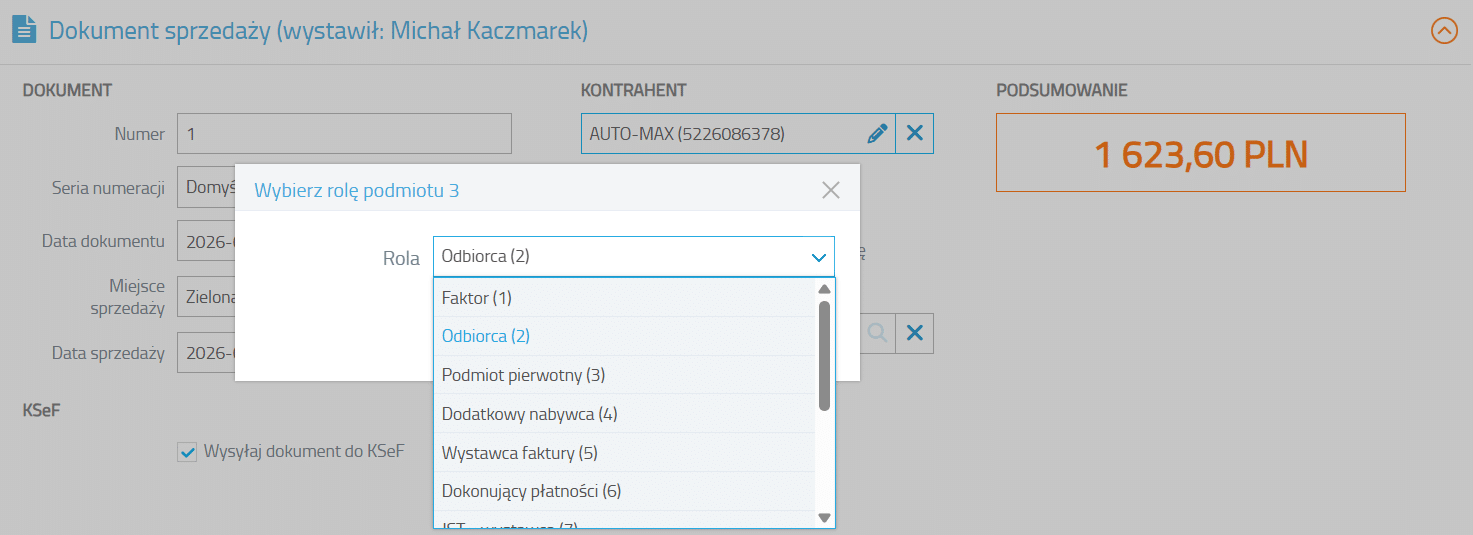Select Faktor (1) role option
Image resolution: width=1473 pixels, height=535 pixels.
[624, 298]
